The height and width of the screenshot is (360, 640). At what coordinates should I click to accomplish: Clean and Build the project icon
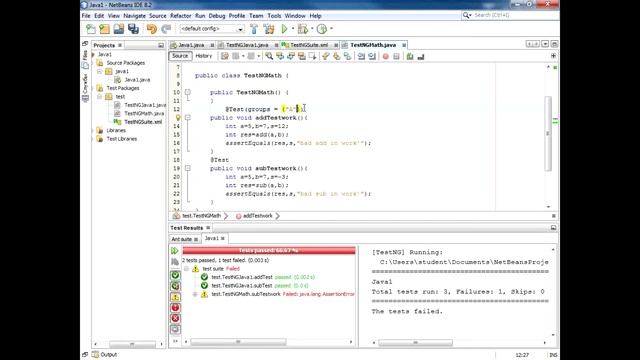tap(269, 29)
